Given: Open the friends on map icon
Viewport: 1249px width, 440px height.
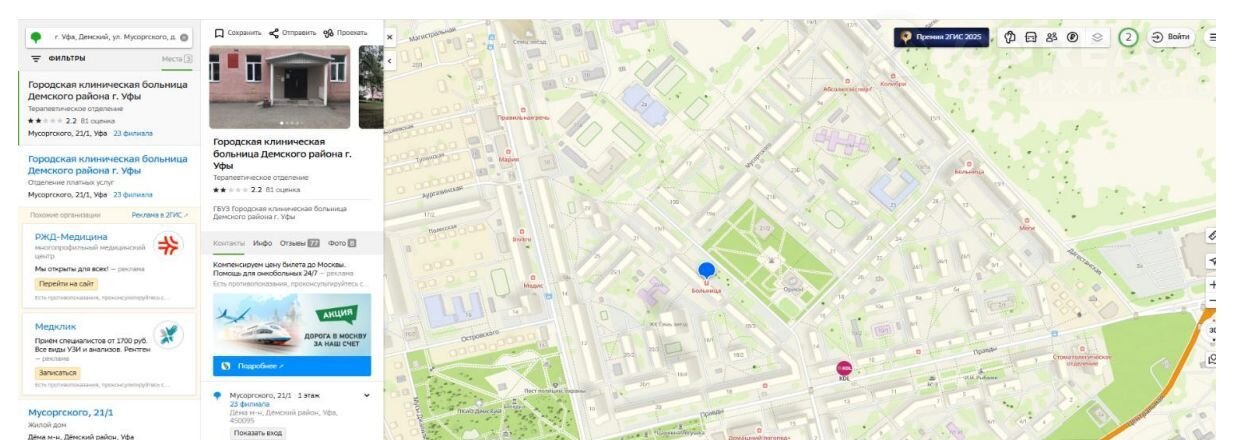Looking at the screenshot, I should [x=1052, y=37].
